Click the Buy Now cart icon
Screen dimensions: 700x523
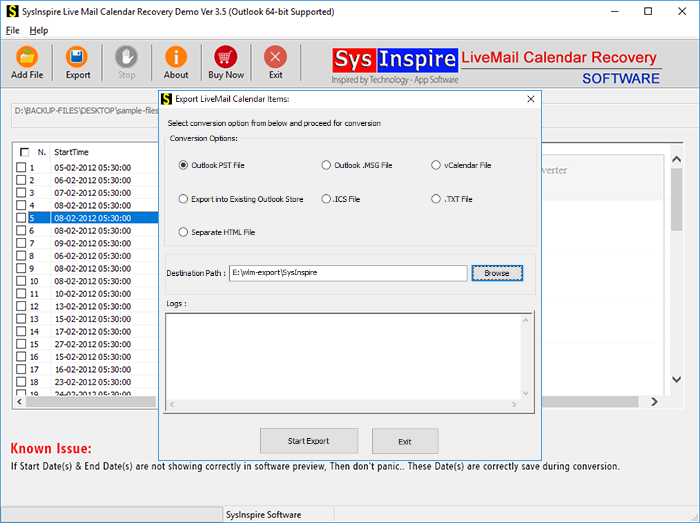click(x=226, y=57)
